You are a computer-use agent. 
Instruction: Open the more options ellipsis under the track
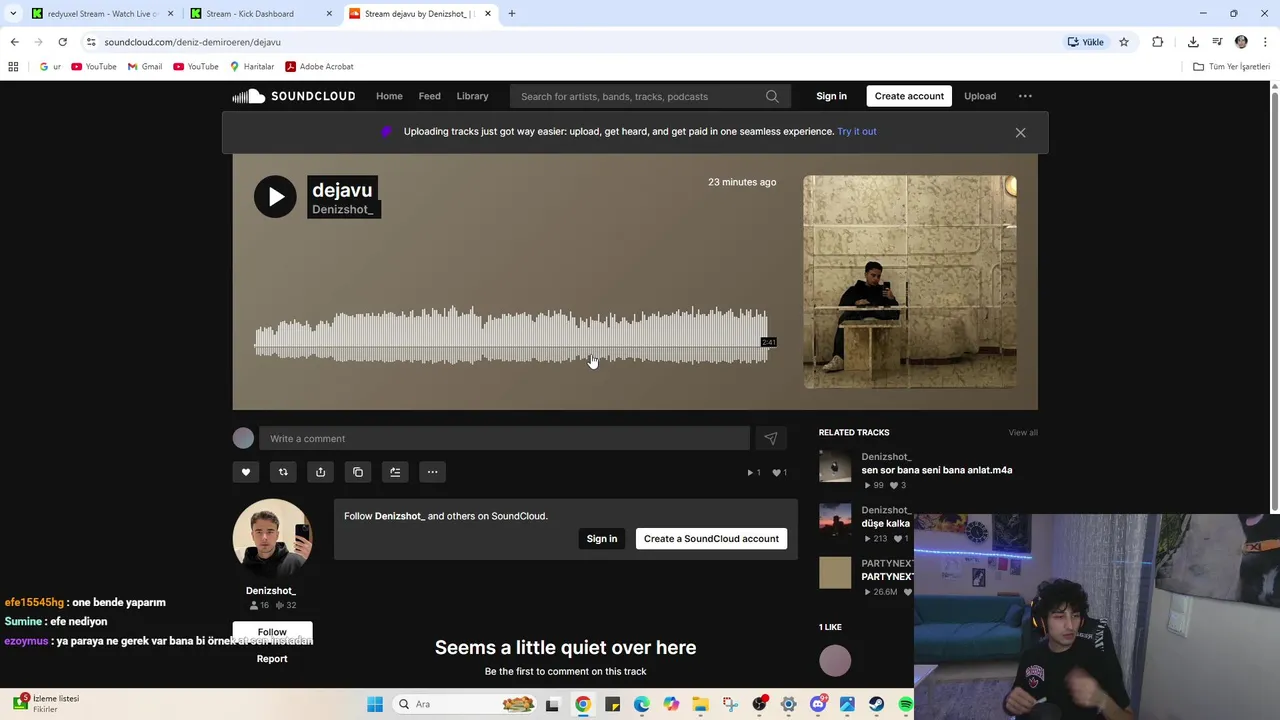click(x=432, y=472)
